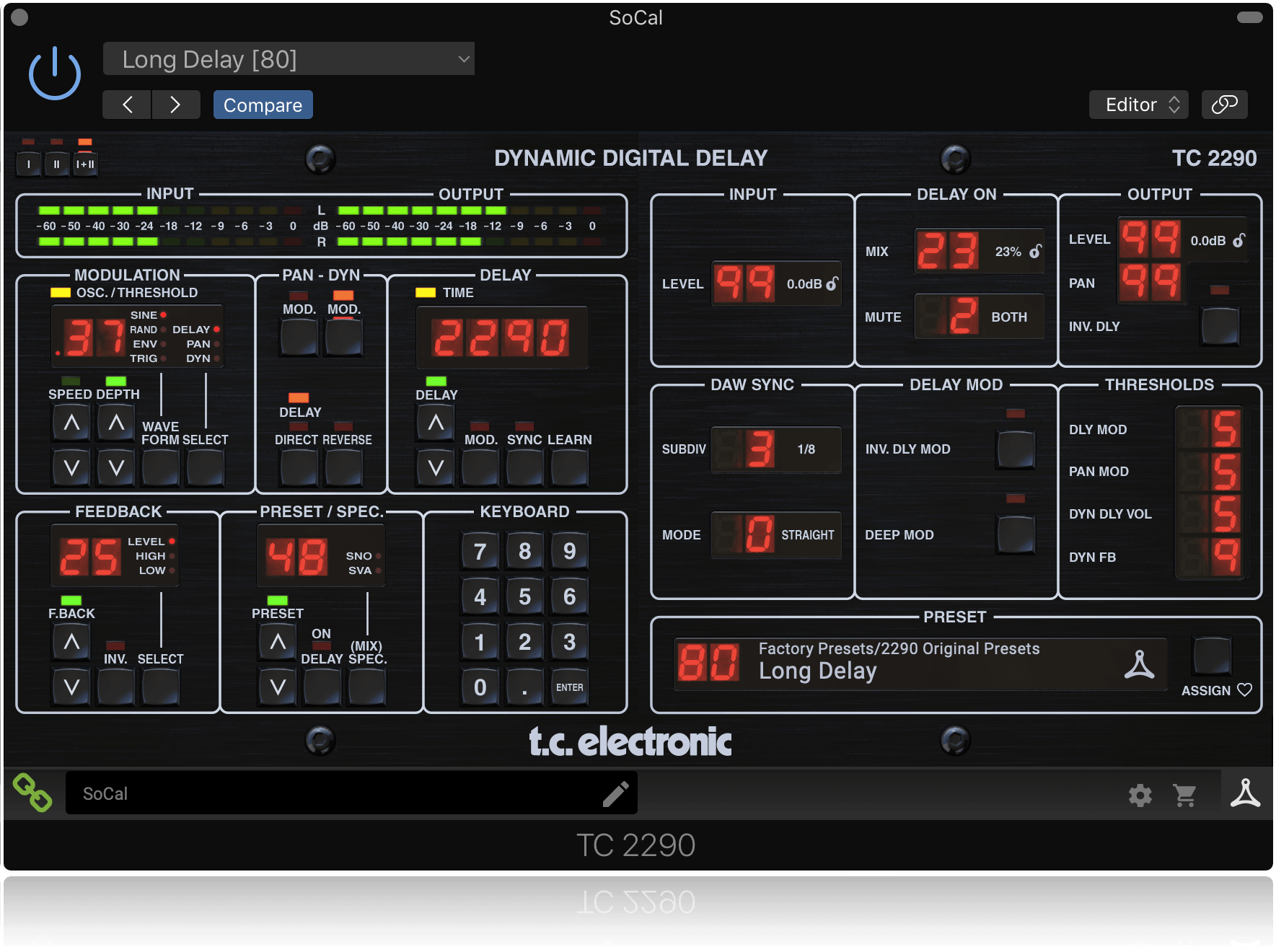The image size is (1276, 952).
Task: Open the Long Delay preset dropdown
Action: click(x=288, y=58)
